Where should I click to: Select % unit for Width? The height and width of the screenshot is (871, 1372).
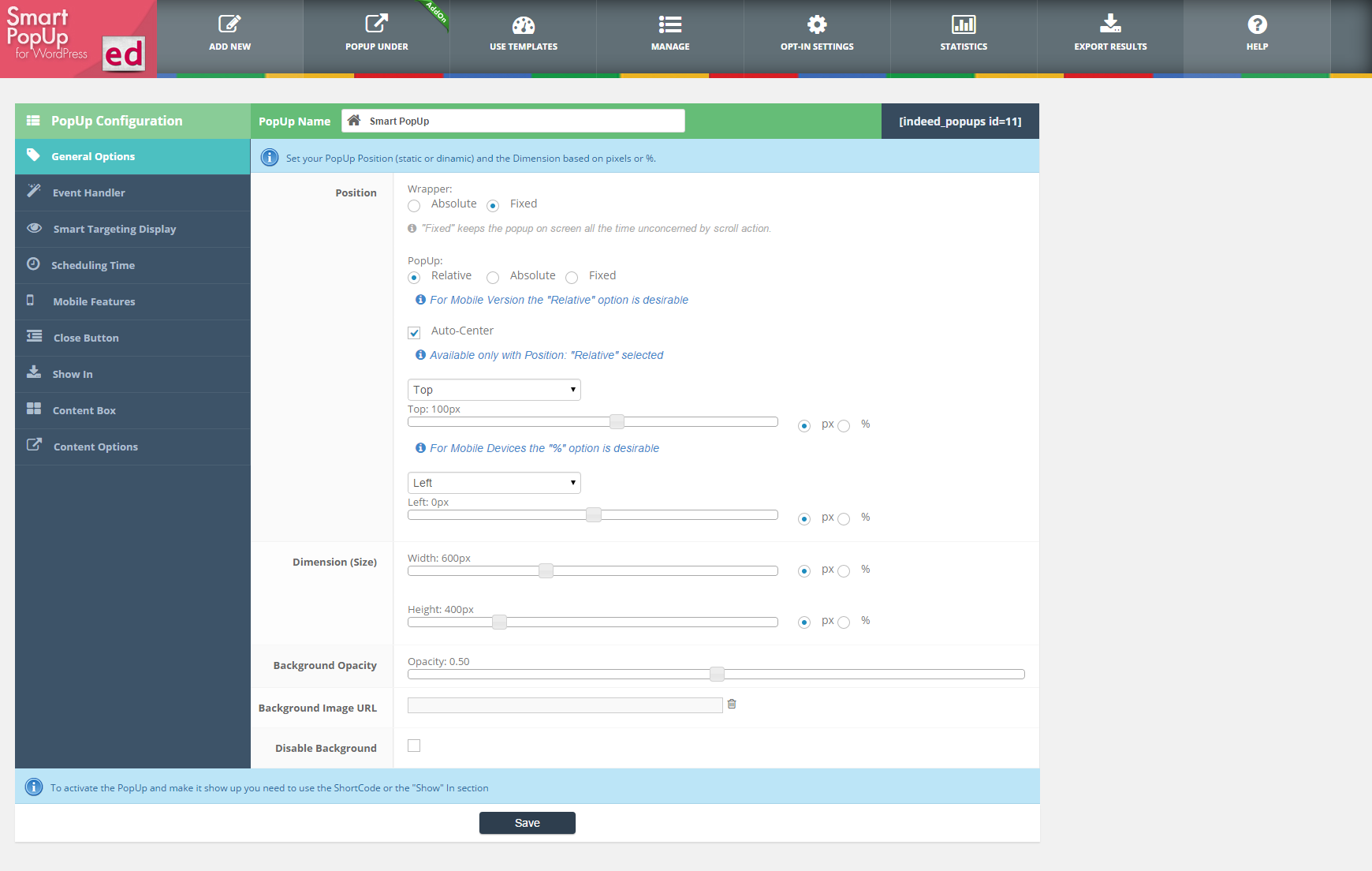(844, 571)
